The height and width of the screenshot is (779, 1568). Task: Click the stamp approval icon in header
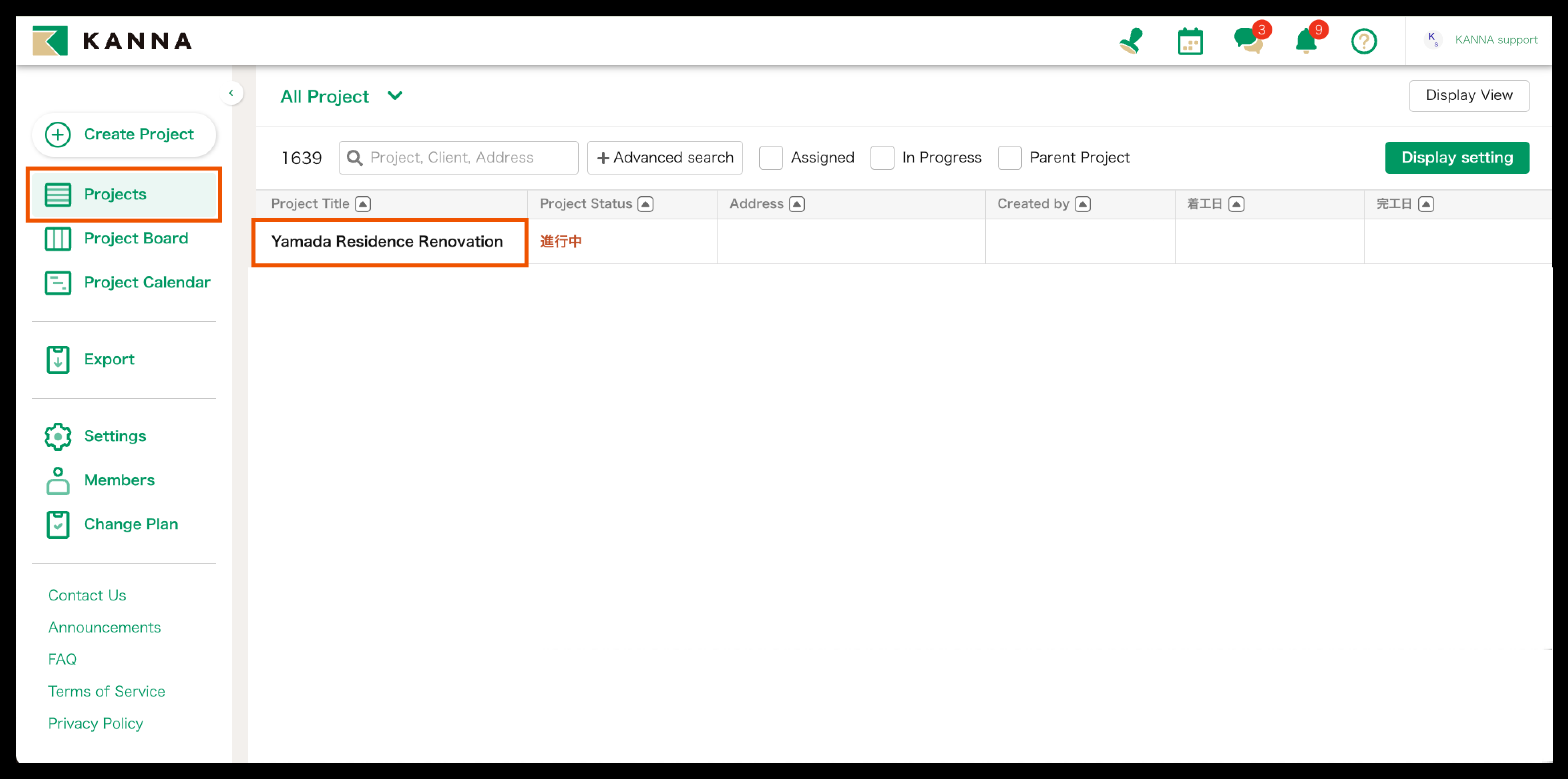pyautogui.click(x=1131, y=41)
